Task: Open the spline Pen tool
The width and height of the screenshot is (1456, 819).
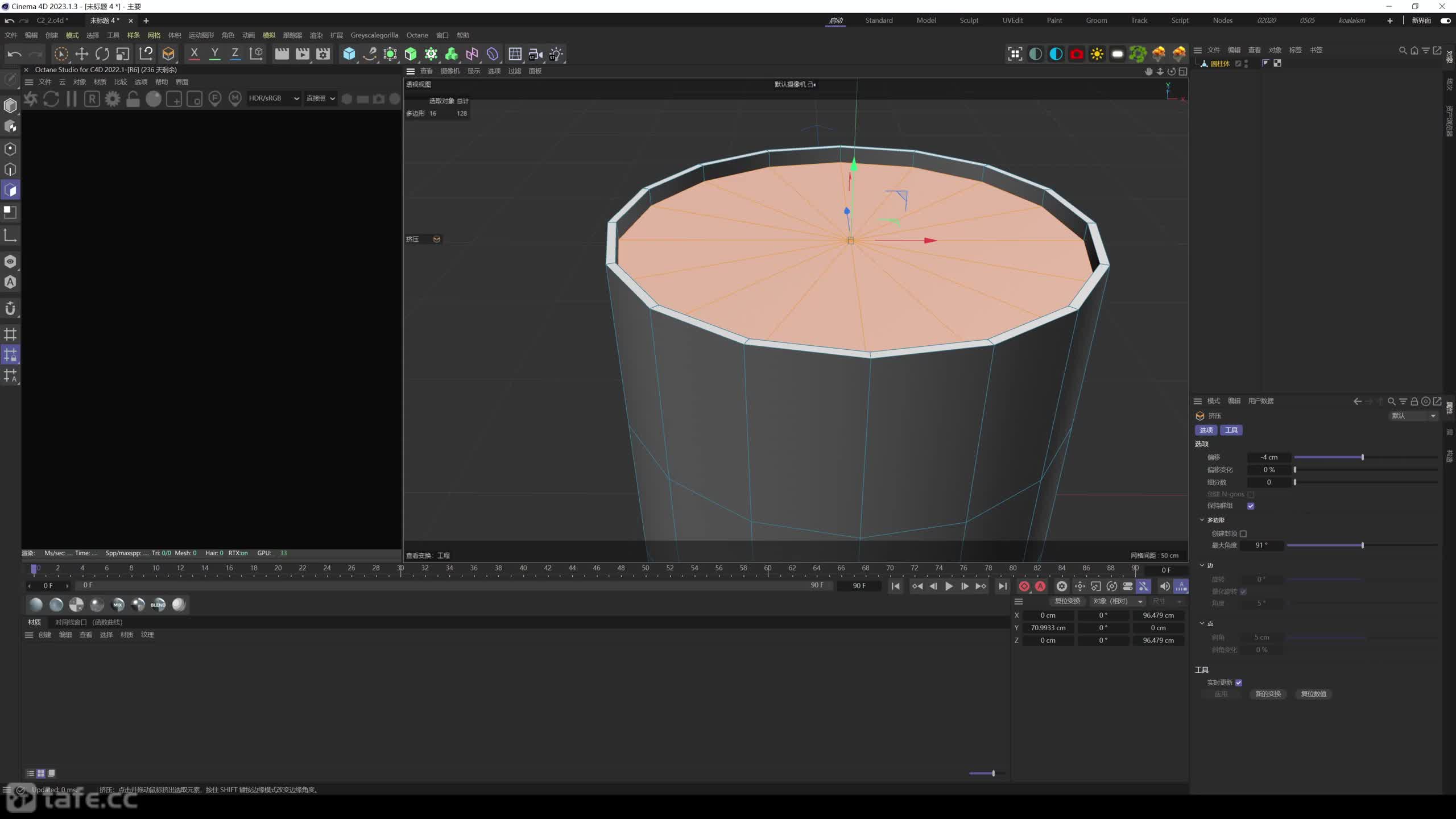Action: (x=370, y=54)
